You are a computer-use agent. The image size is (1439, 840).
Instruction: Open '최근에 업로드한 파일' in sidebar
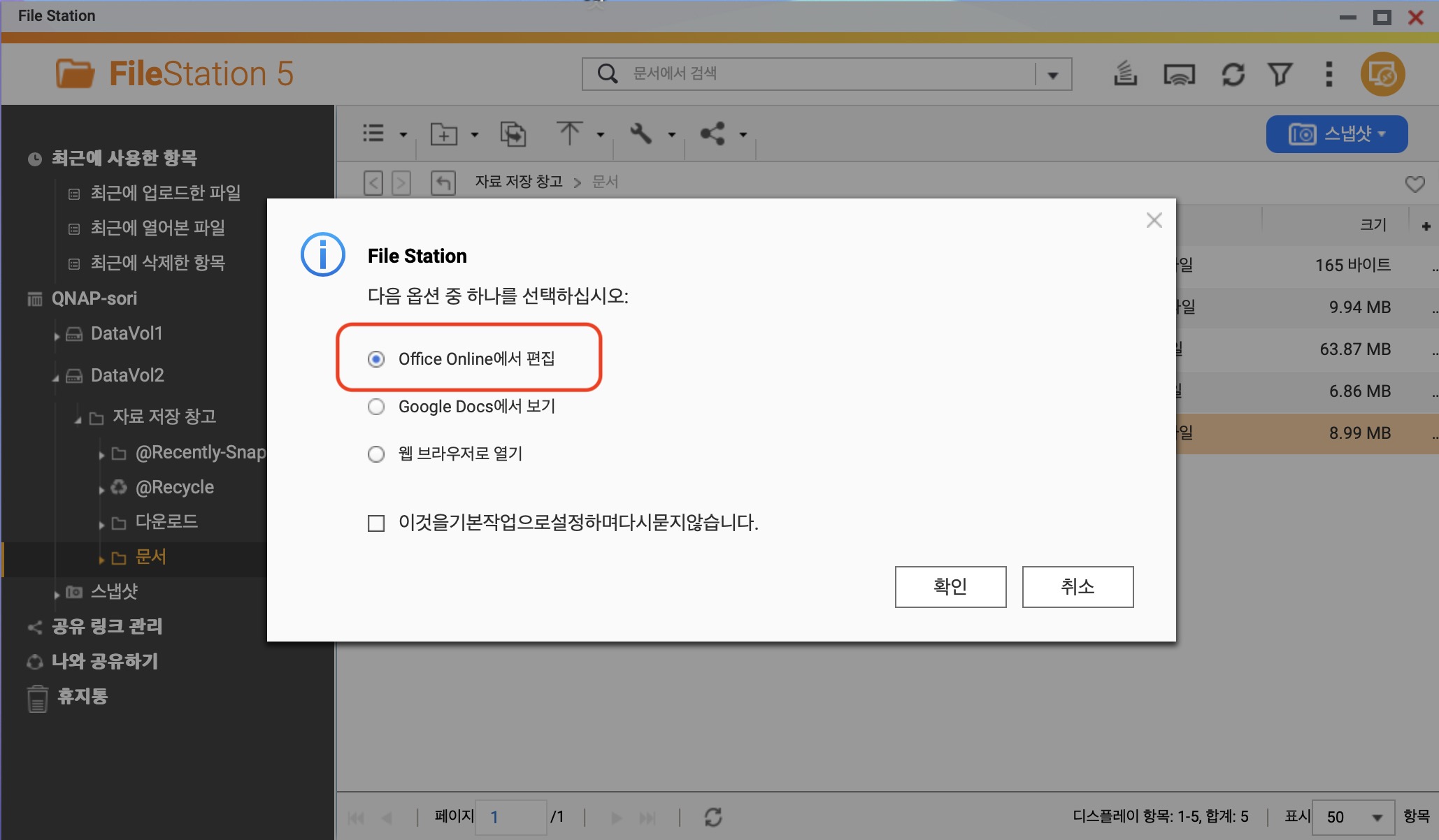pyautogui.click(x=166, y=193)
